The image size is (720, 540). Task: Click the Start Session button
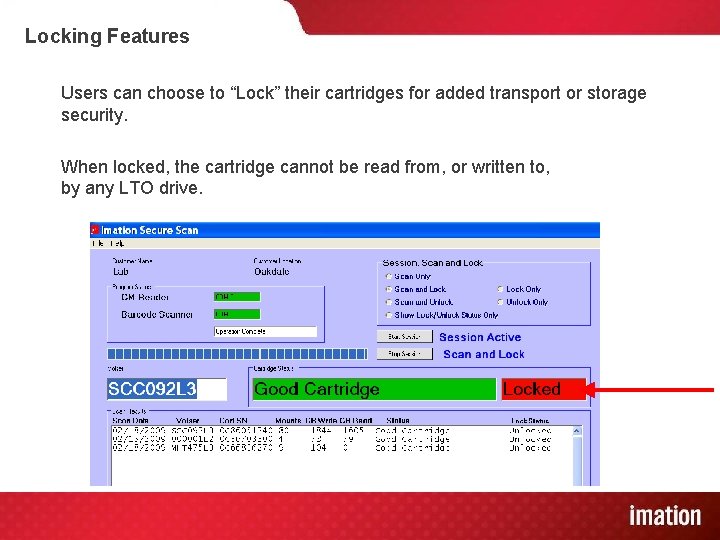[x=405, y=337]
